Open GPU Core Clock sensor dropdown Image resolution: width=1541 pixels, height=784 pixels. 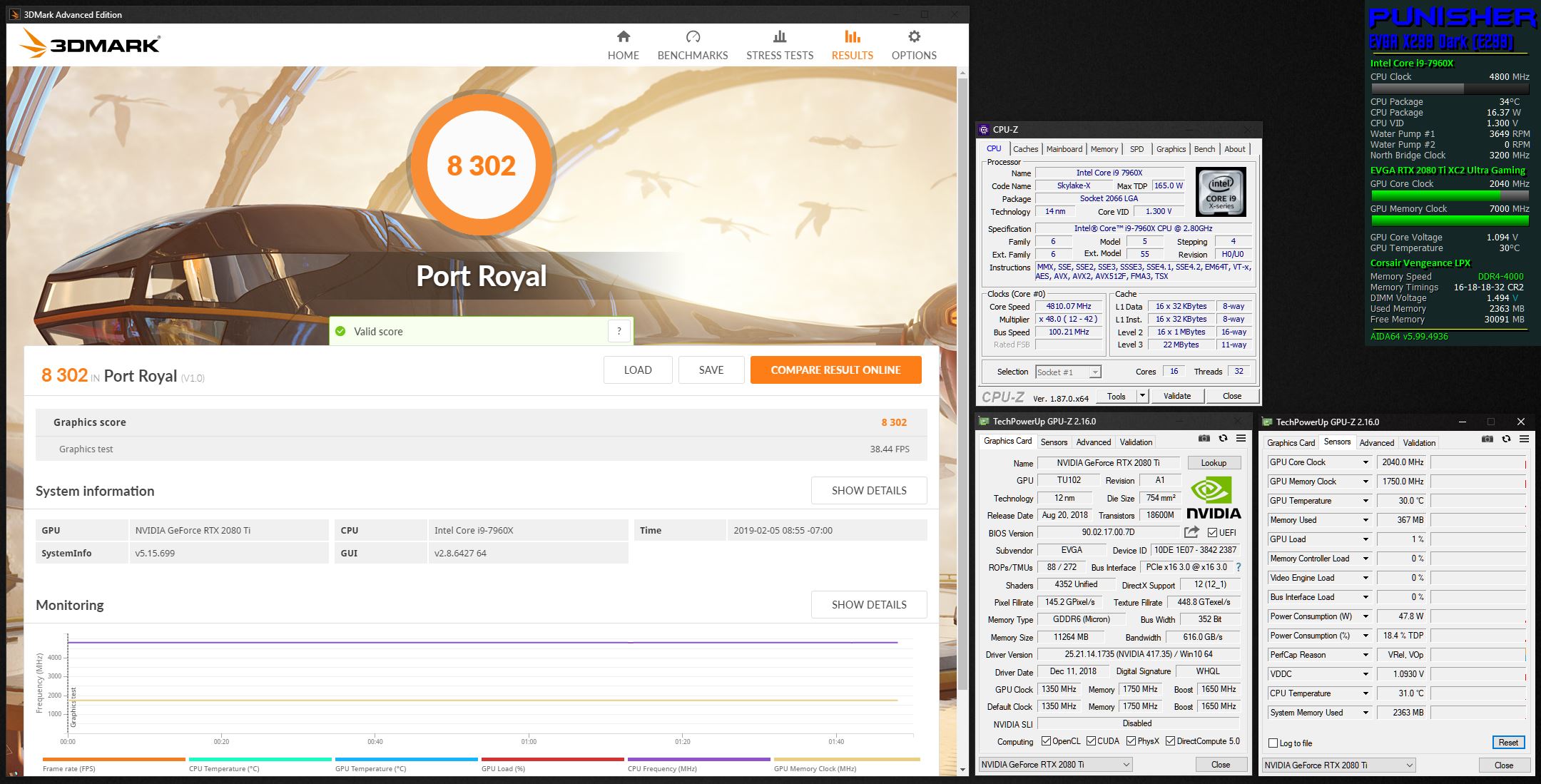tap(1365, 462)
